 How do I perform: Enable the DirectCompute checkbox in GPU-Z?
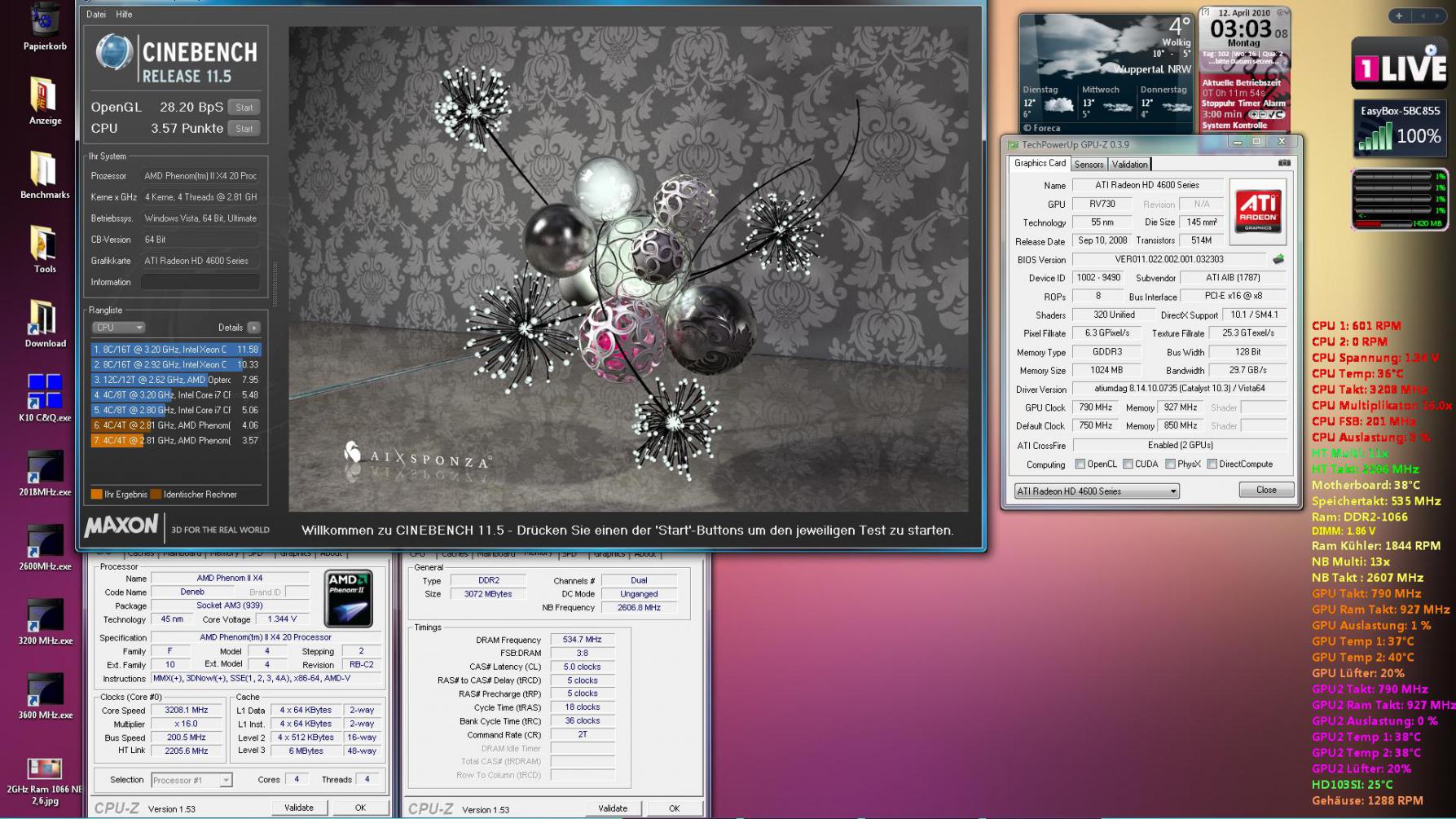1212,465
